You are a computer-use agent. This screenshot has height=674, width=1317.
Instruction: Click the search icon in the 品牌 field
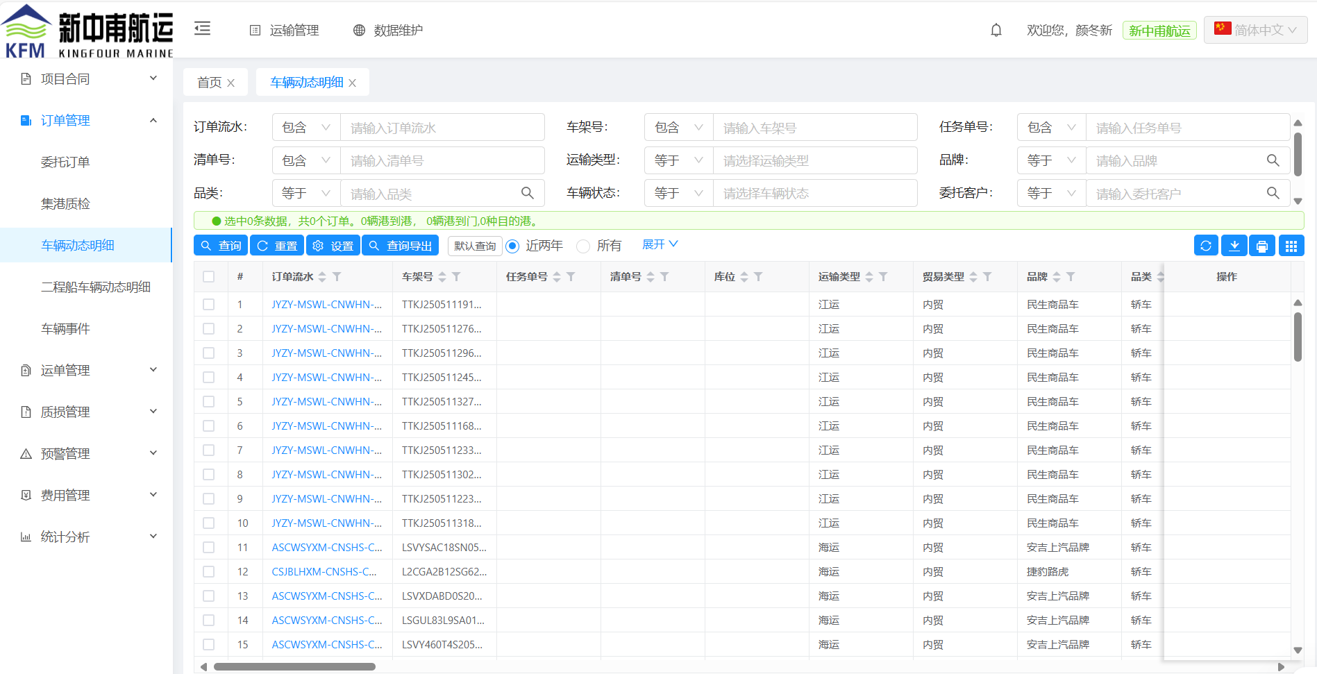[x=1273, y=160]
